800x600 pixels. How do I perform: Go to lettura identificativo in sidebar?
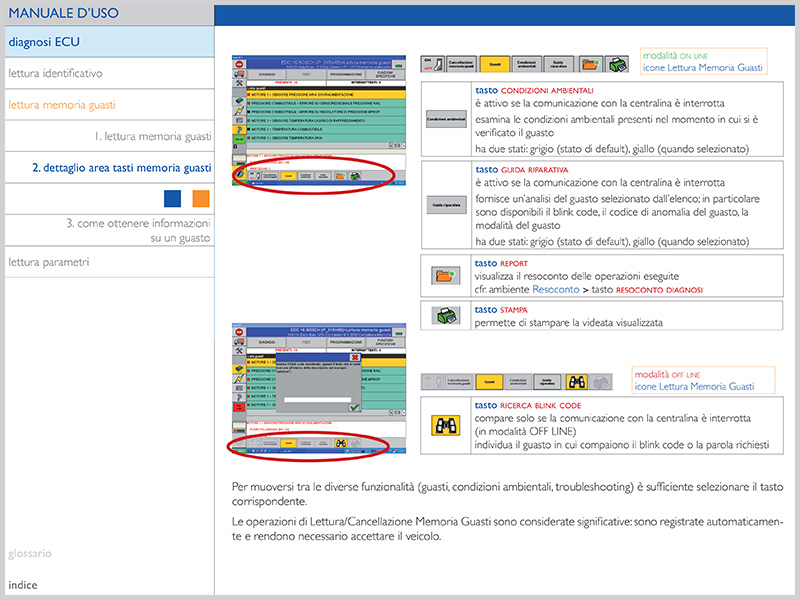(55, 73)
